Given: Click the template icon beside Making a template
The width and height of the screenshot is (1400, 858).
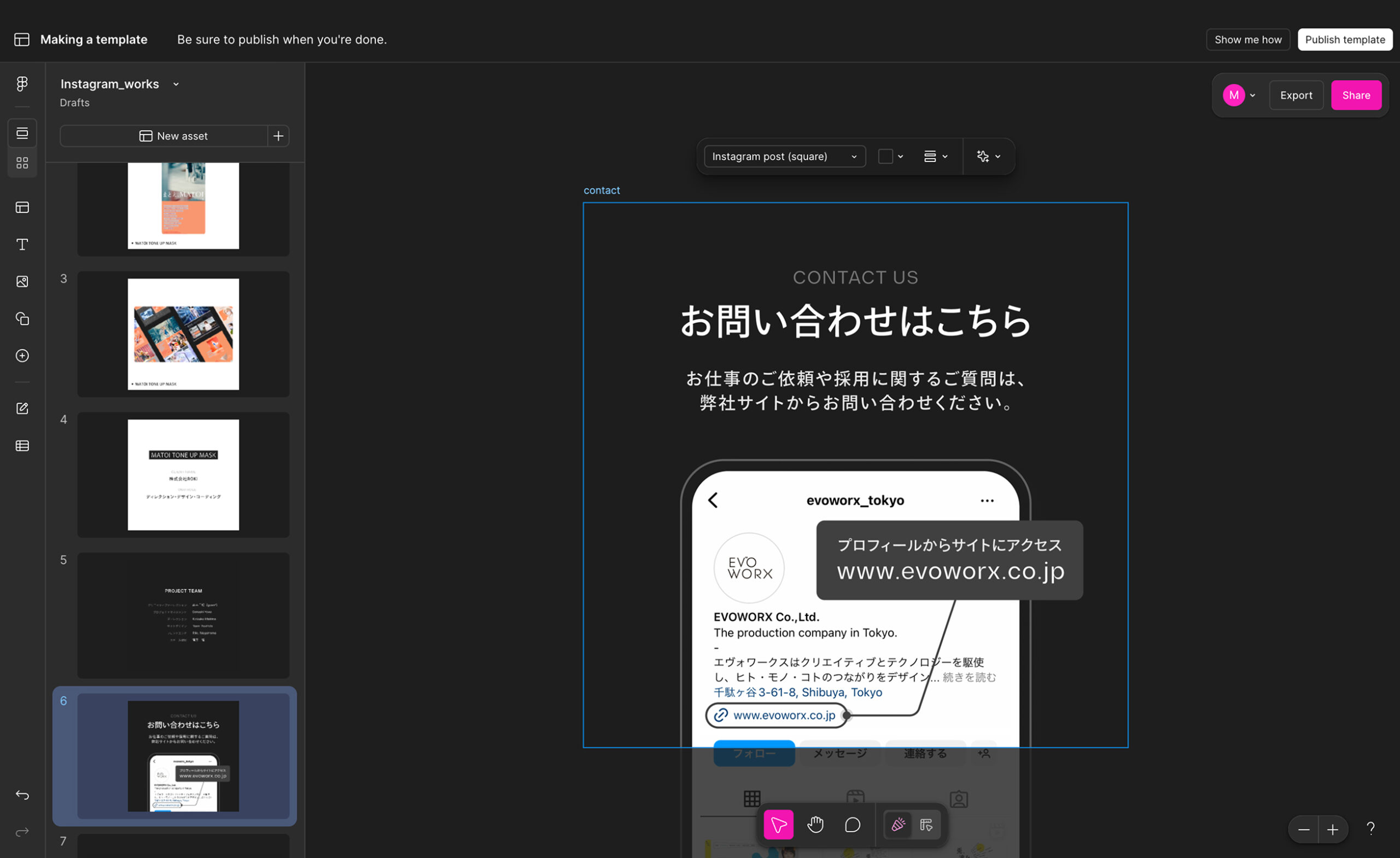Looking at the screenshot, I should coord(21,39).
